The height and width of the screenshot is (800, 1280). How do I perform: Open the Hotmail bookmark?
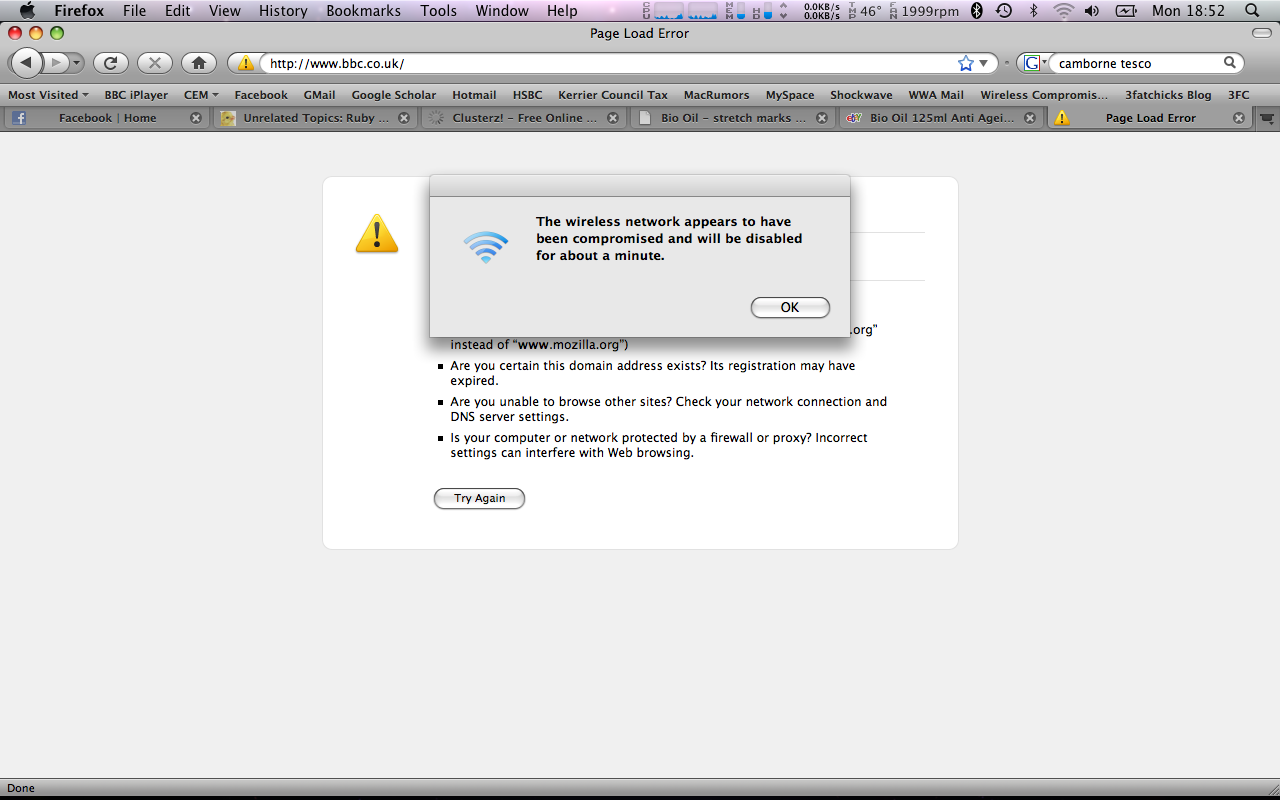tap(474, 95)
